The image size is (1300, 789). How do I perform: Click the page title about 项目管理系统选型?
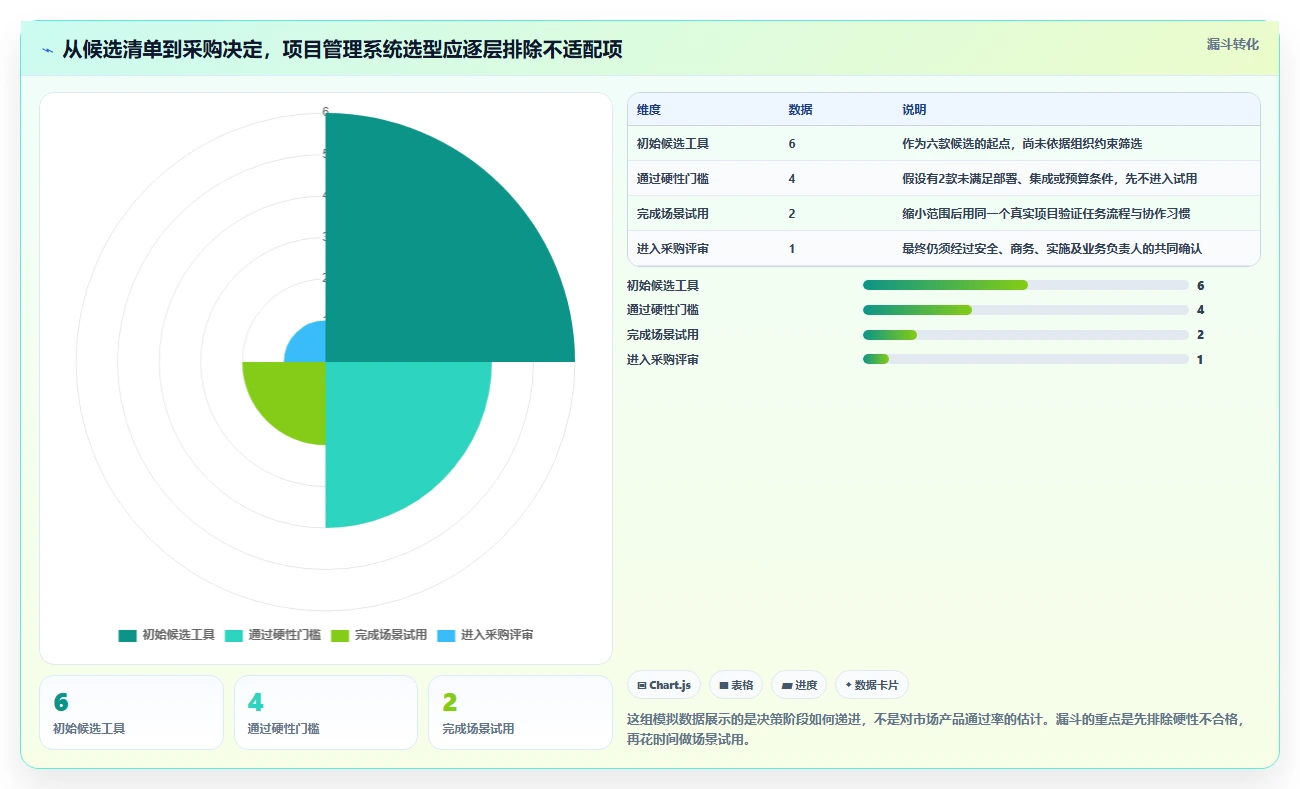pos(342,50)
